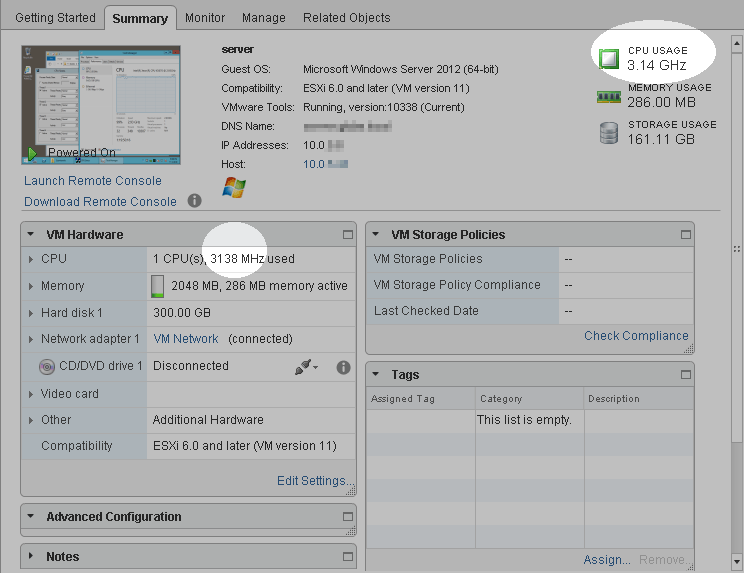Image resolution: width=744 pixels, height=573 pixels.
Task: Select the 161.11 GB storage usage value
Action: coord(661,139)
